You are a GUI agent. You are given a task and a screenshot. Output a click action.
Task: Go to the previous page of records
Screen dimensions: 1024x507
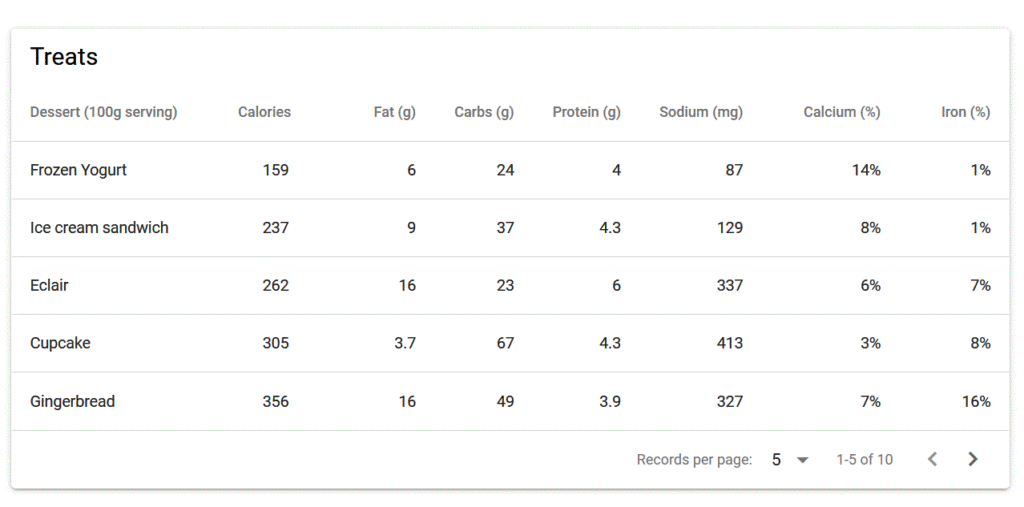coord(932,460)
